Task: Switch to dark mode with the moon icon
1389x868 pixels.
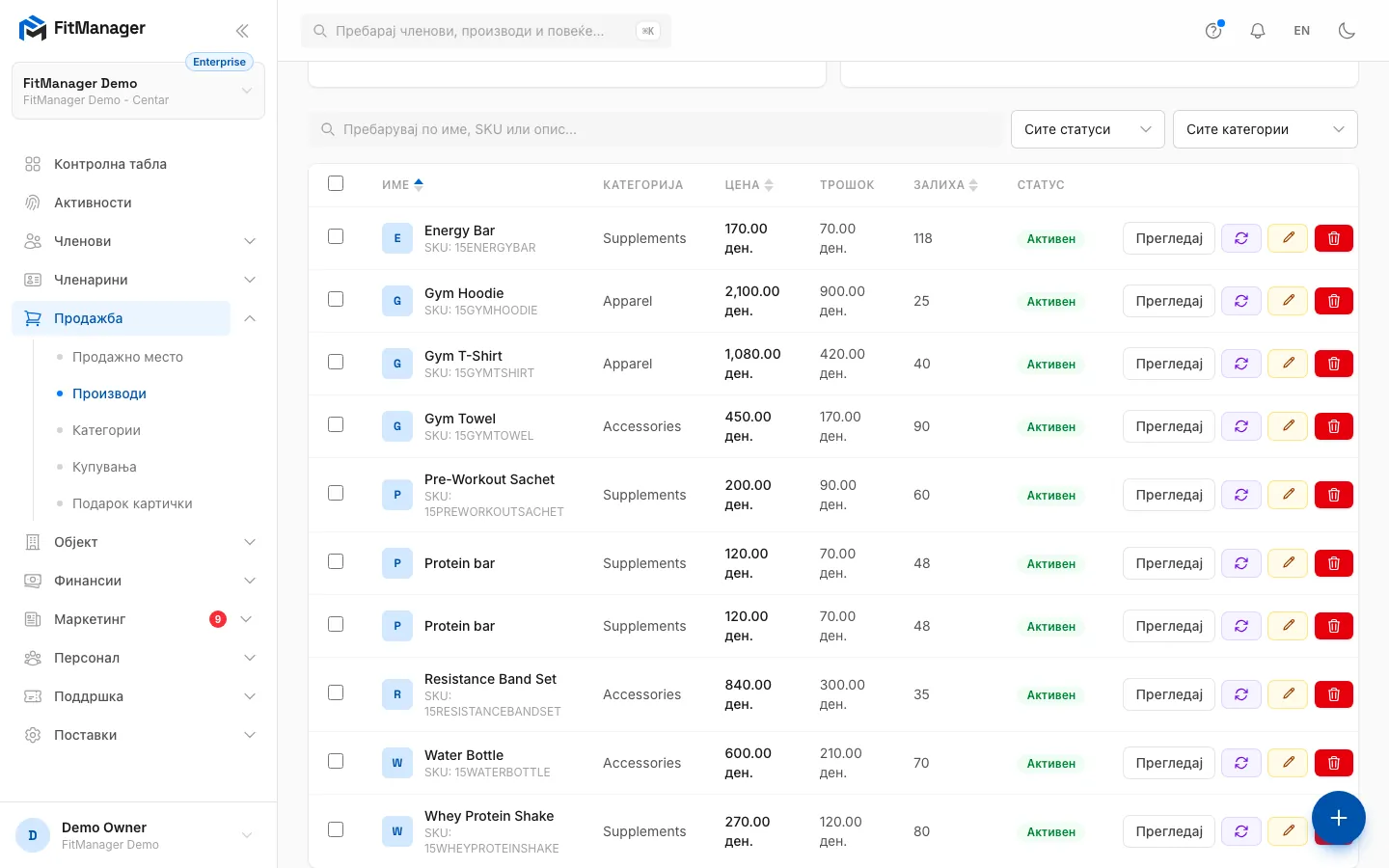Action: tap(1347, 31)
